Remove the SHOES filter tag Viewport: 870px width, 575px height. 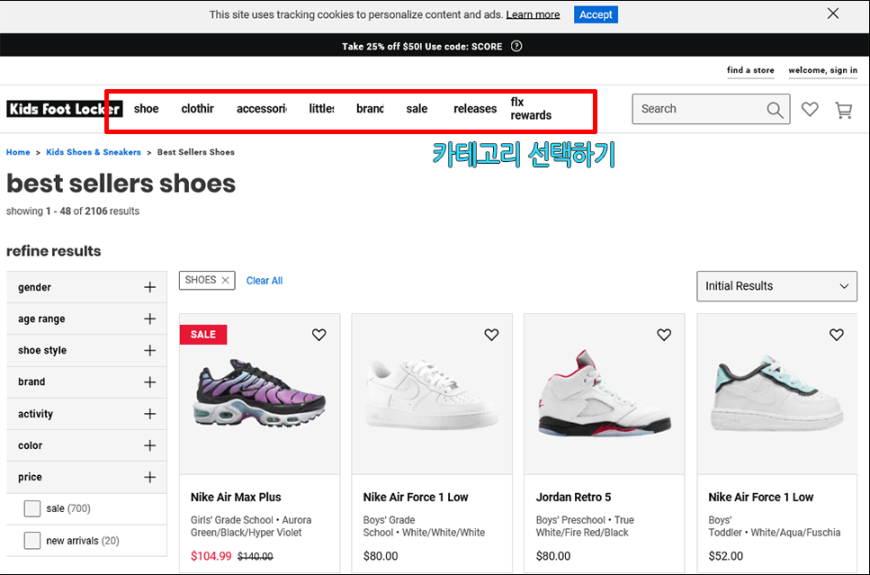point(225,280)
